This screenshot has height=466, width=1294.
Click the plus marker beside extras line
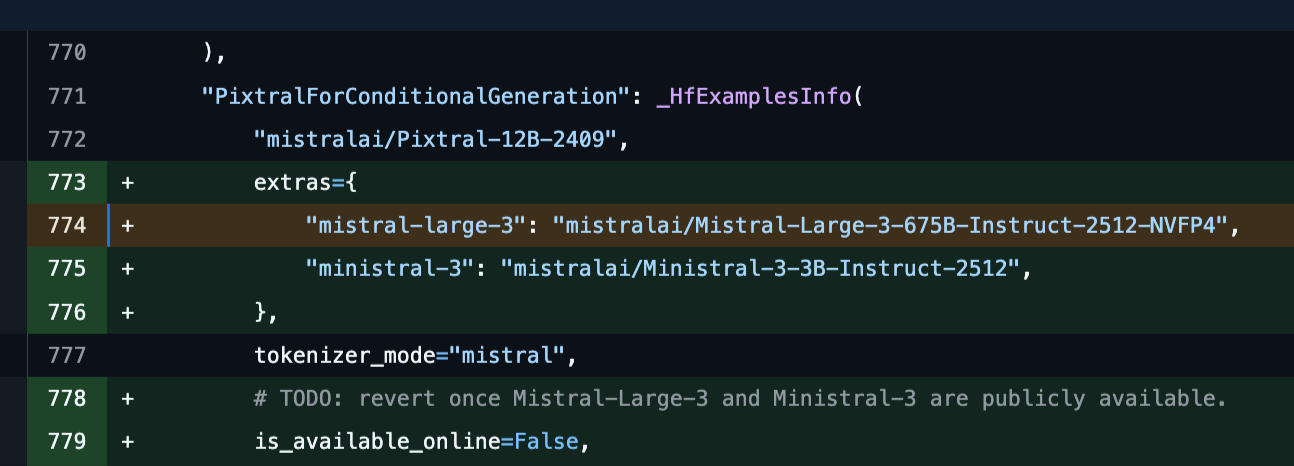point(128,183)
